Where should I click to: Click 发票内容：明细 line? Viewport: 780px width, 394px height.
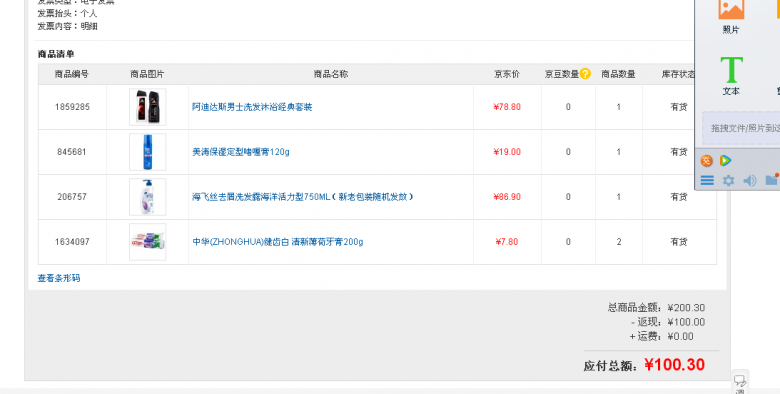(68, 26)
